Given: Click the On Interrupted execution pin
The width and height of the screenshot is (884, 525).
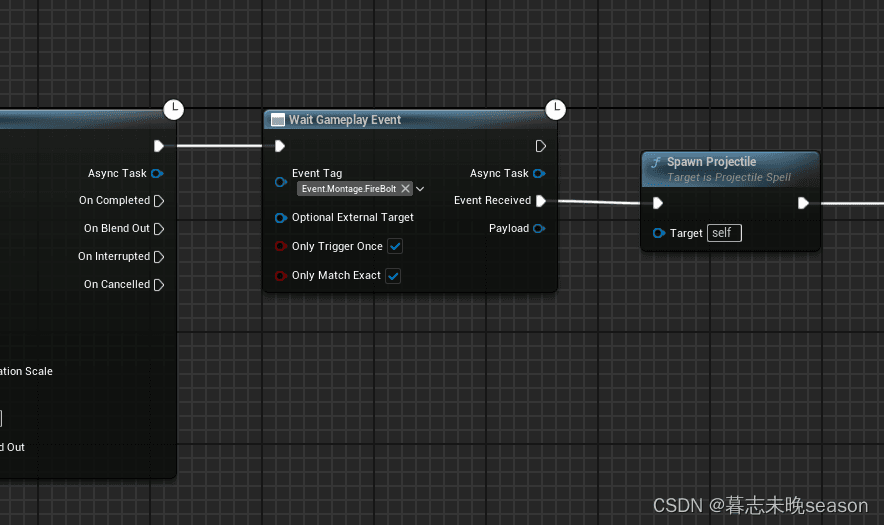Looking at the screenshot, I should (x=158, y=257).
